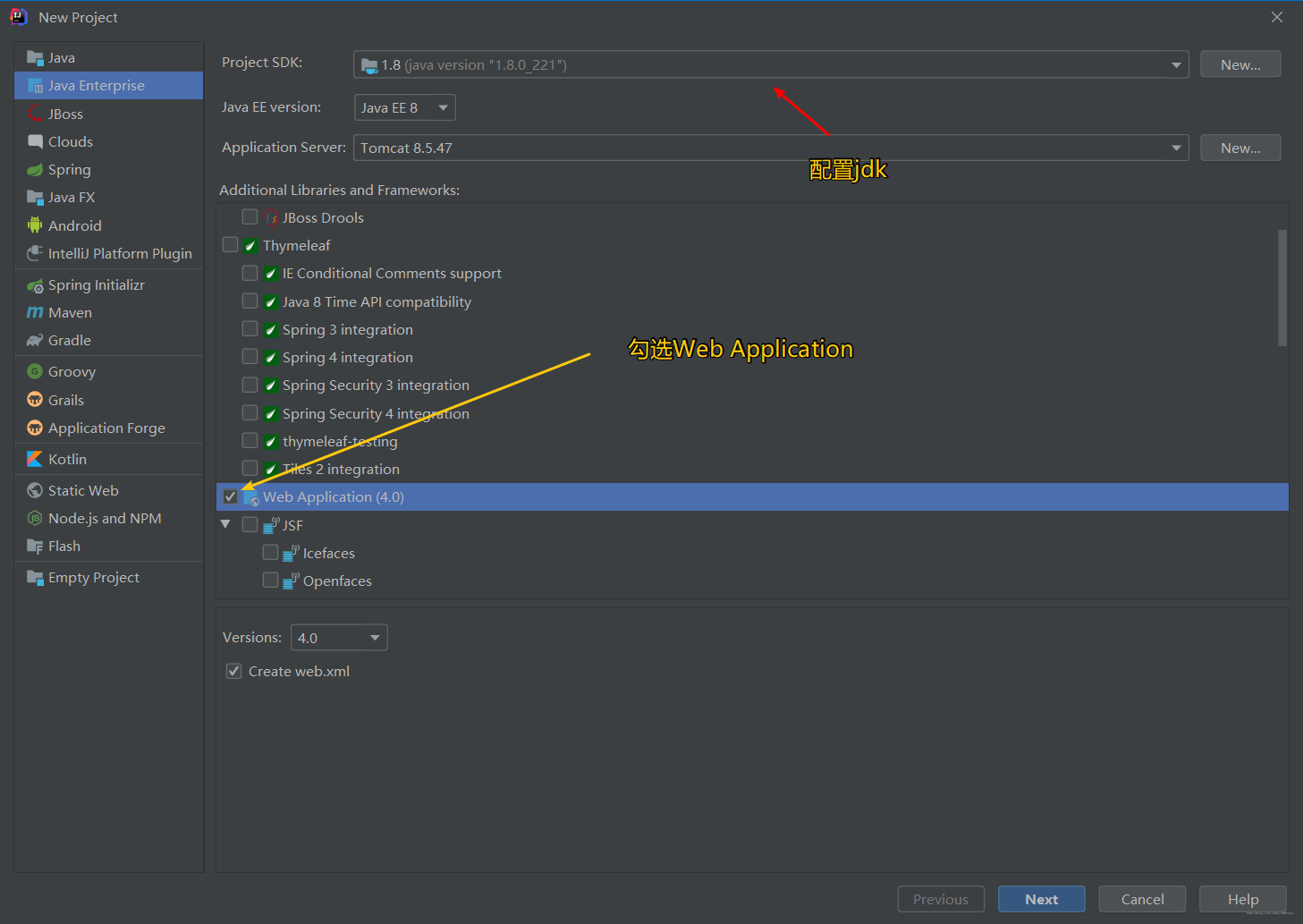The image size is (1303, 924).
Task: Click New button beside Project SDK
Action: 1240,64
